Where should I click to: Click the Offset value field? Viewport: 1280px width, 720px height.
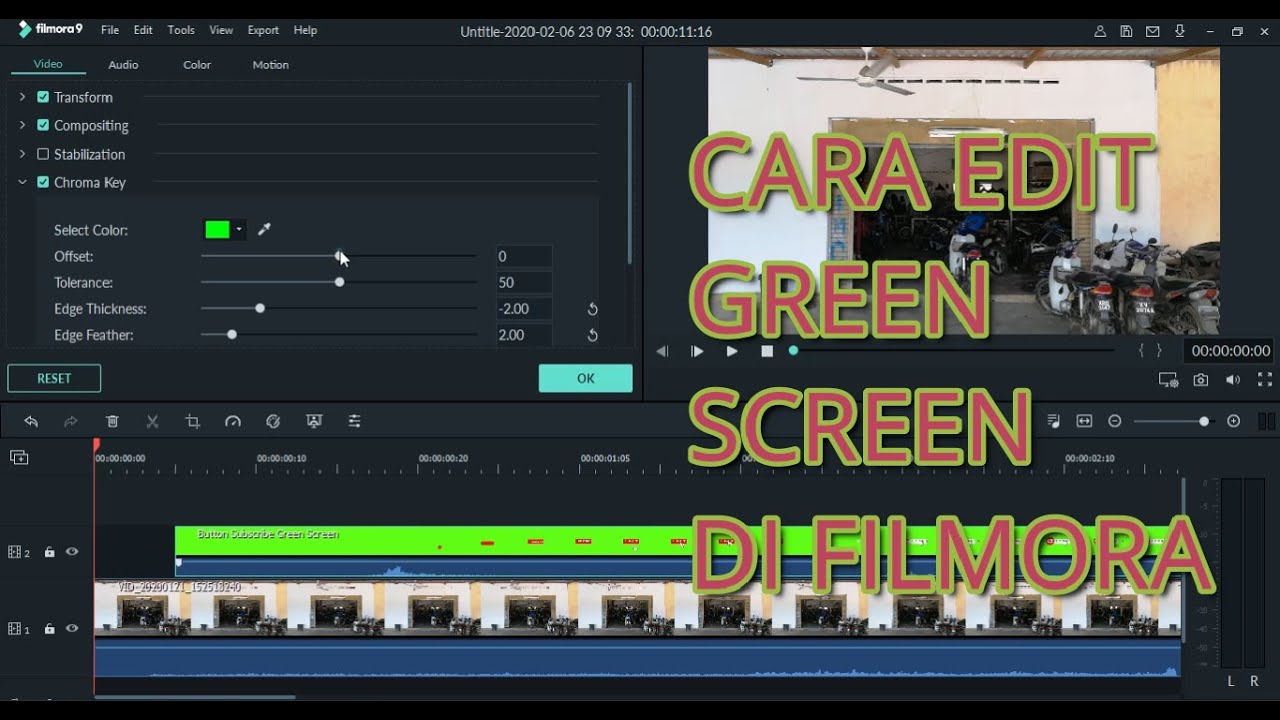click(524, 256)
